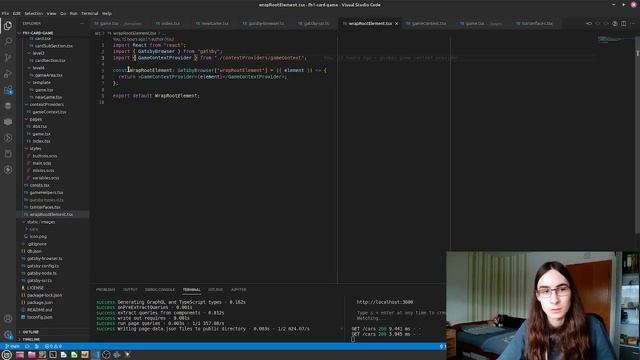Image resolution: width=640 pixels, height=360 pixels.
Task: Switch to the OUTPUT panel tab
Action: point(130,290)
